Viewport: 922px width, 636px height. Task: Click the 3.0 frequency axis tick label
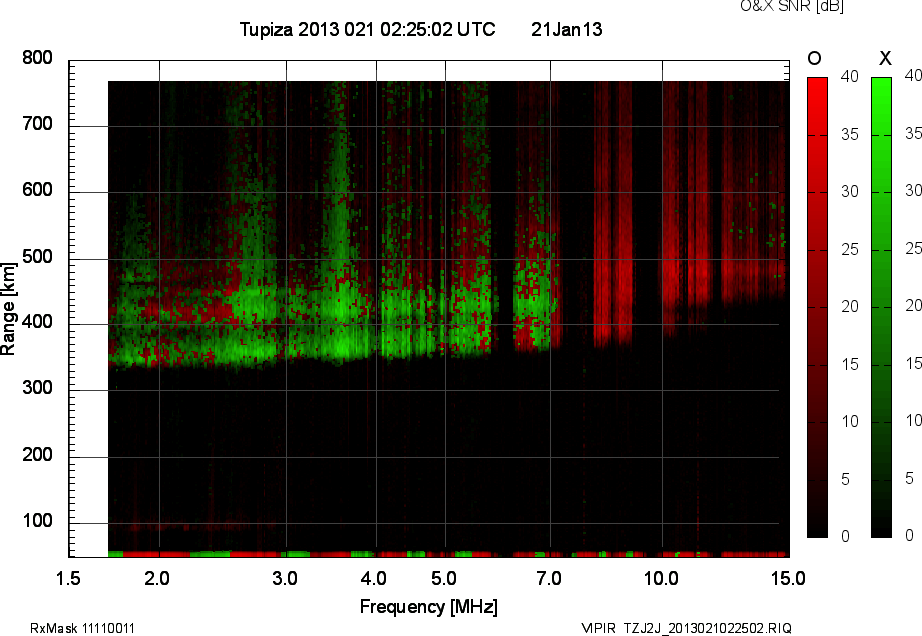(285, 578)
